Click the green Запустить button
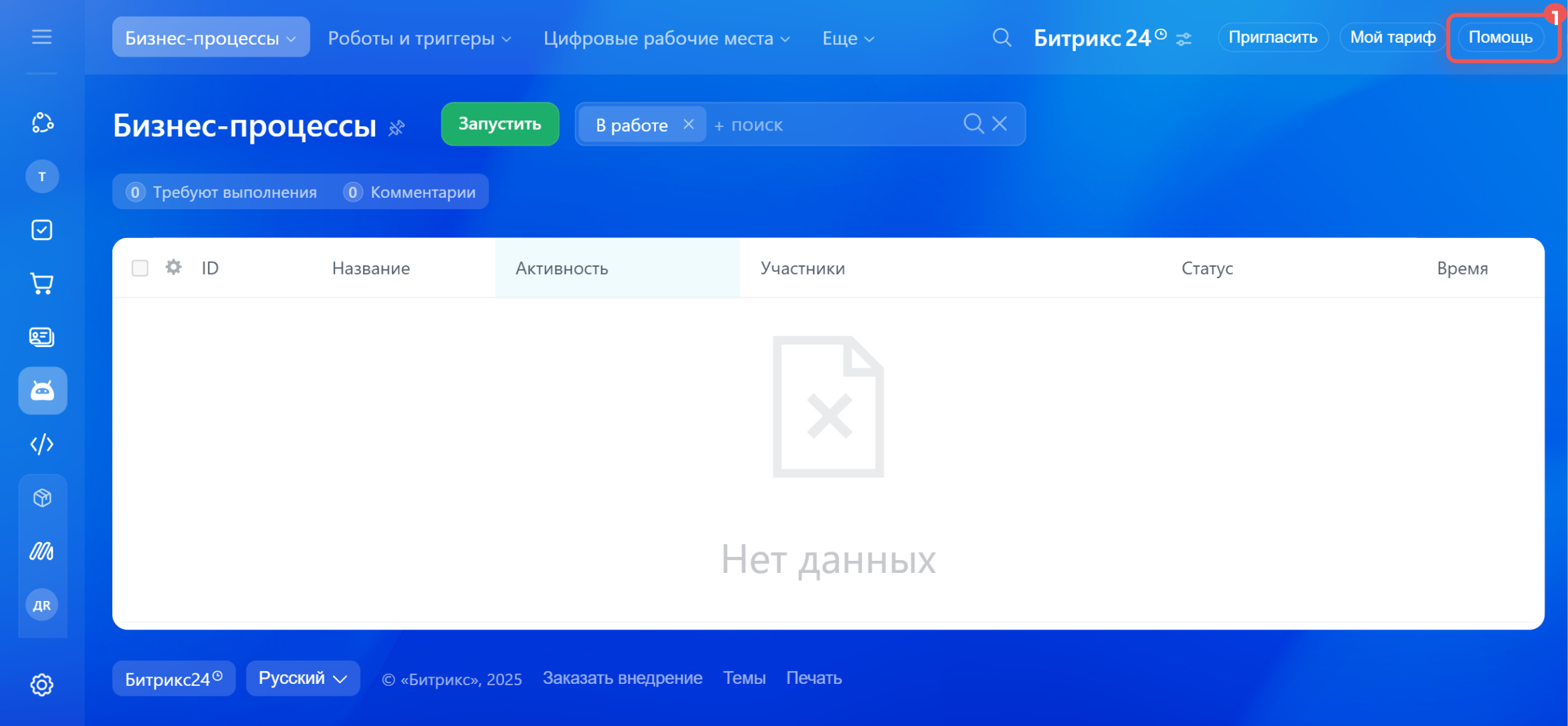 [499, 124]
